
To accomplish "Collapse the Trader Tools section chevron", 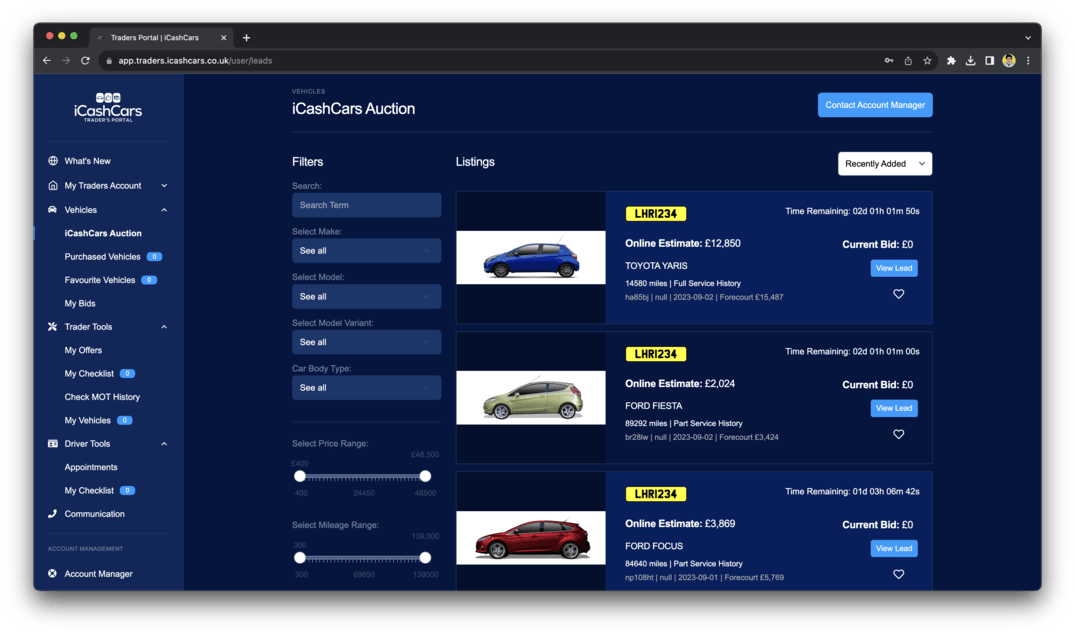I will [165, 327].
